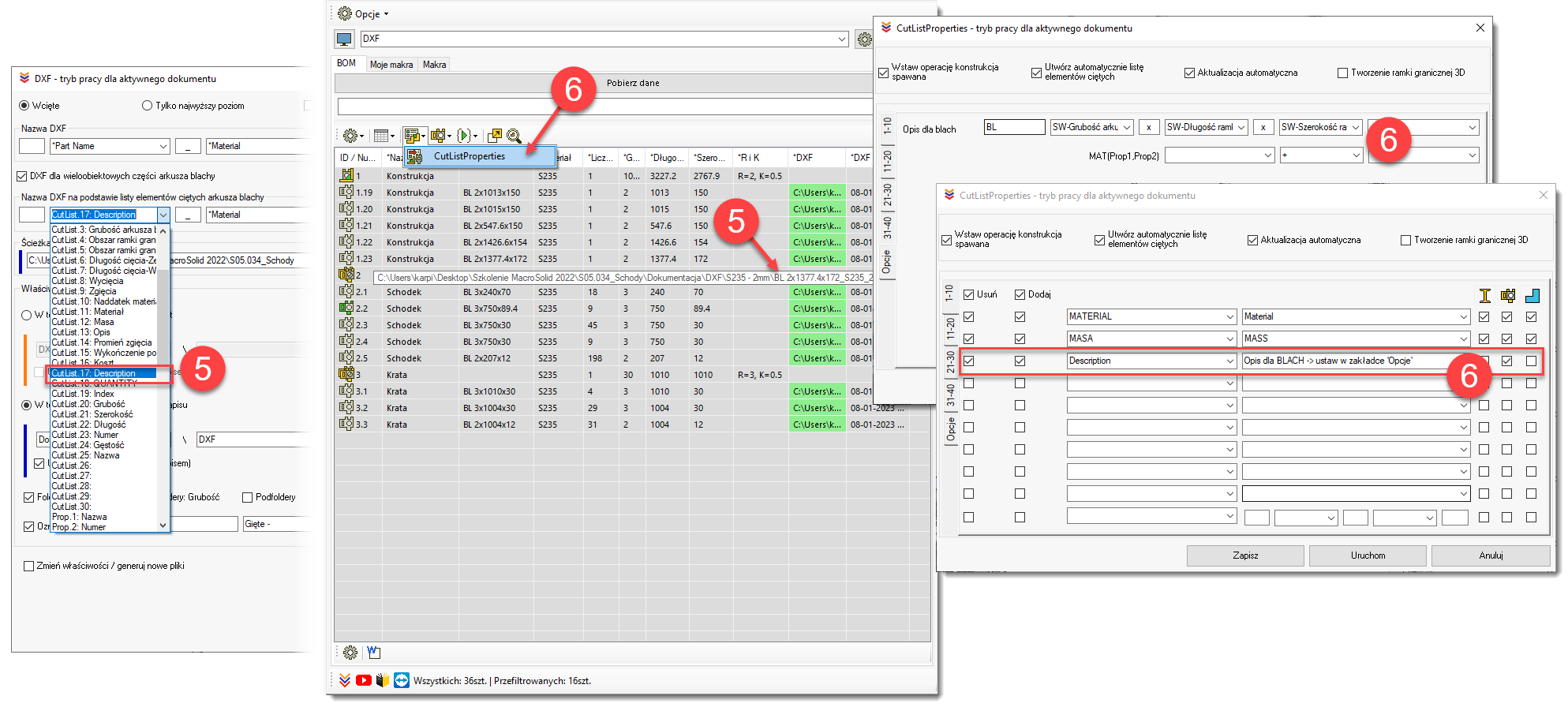Open the MASS value dropdown

coord(1357,339)
